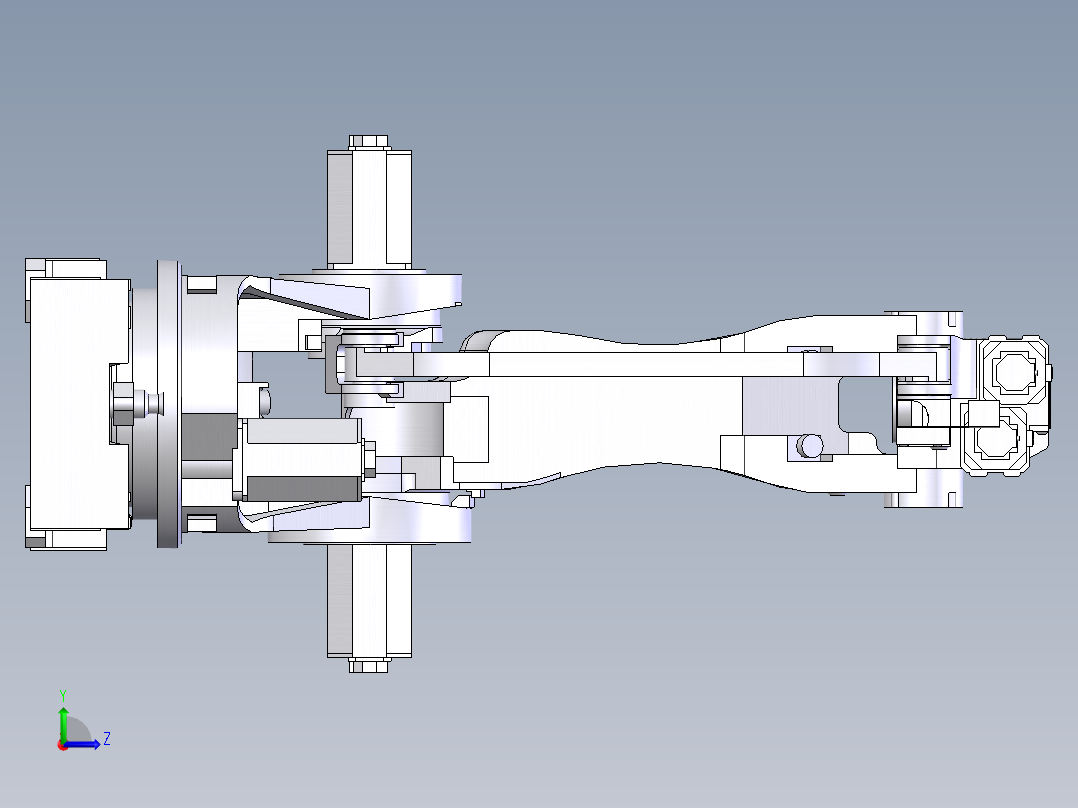1078x808 pixels.
Task: Select the thin circular flange disc beside the housing
Action: [x=168, y=404]
